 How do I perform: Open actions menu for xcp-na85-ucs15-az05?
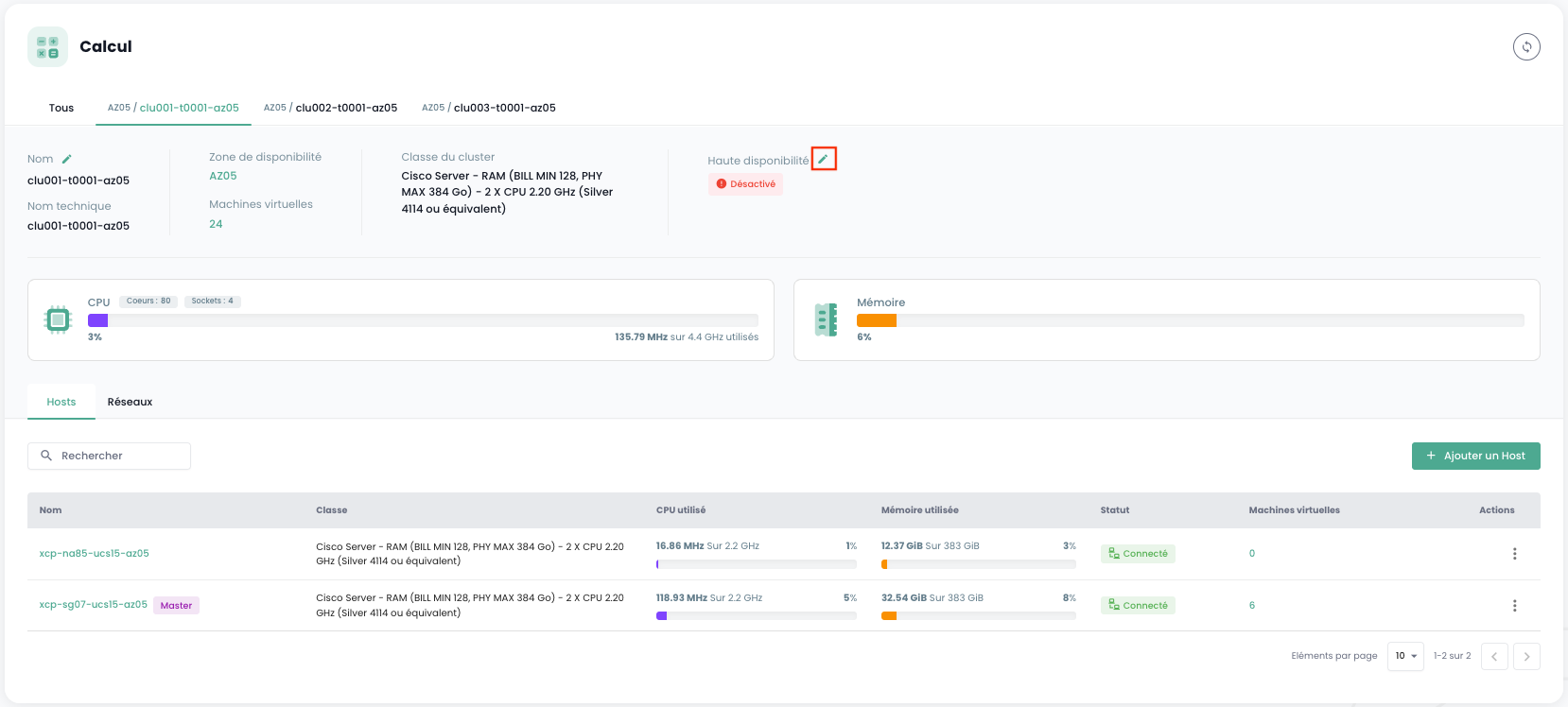1514,554
